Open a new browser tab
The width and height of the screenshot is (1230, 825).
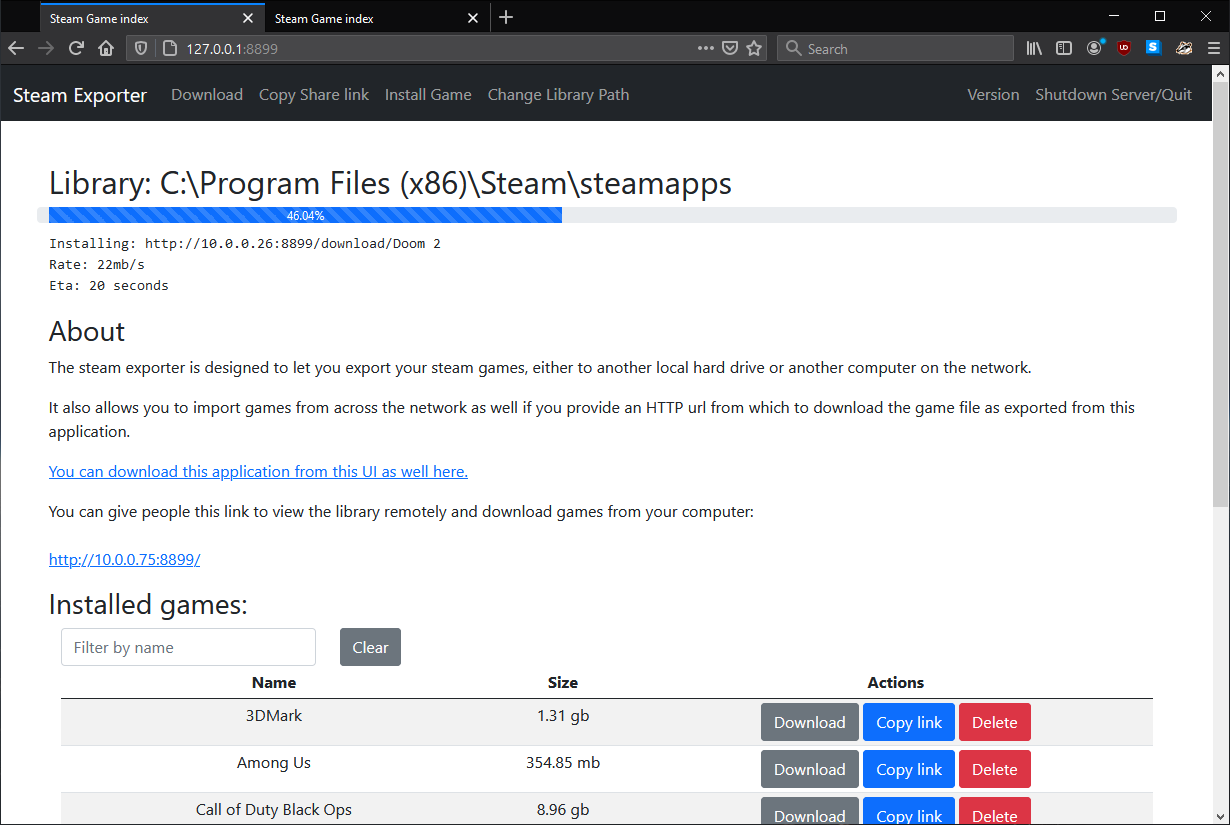click(x=506, y=17)
